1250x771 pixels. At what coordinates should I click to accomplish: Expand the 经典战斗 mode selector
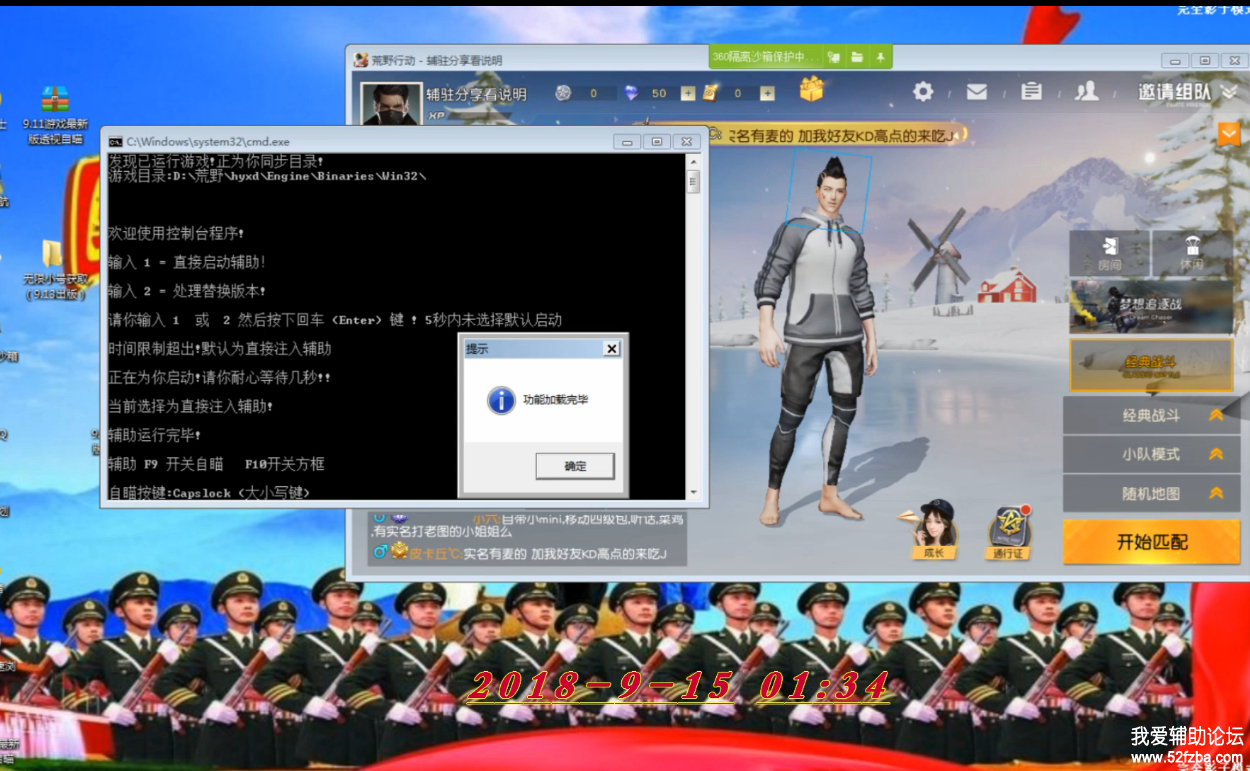[x=1151, y=415]
